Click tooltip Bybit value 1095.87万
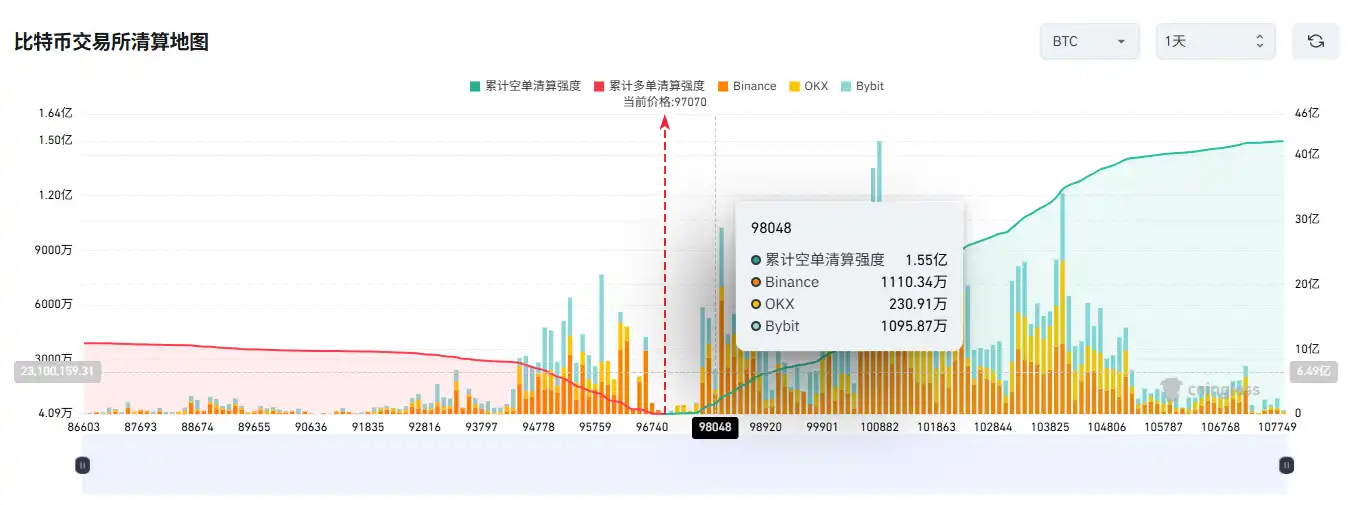Viewport: 1352px width, 505px height. pos(914,326)
